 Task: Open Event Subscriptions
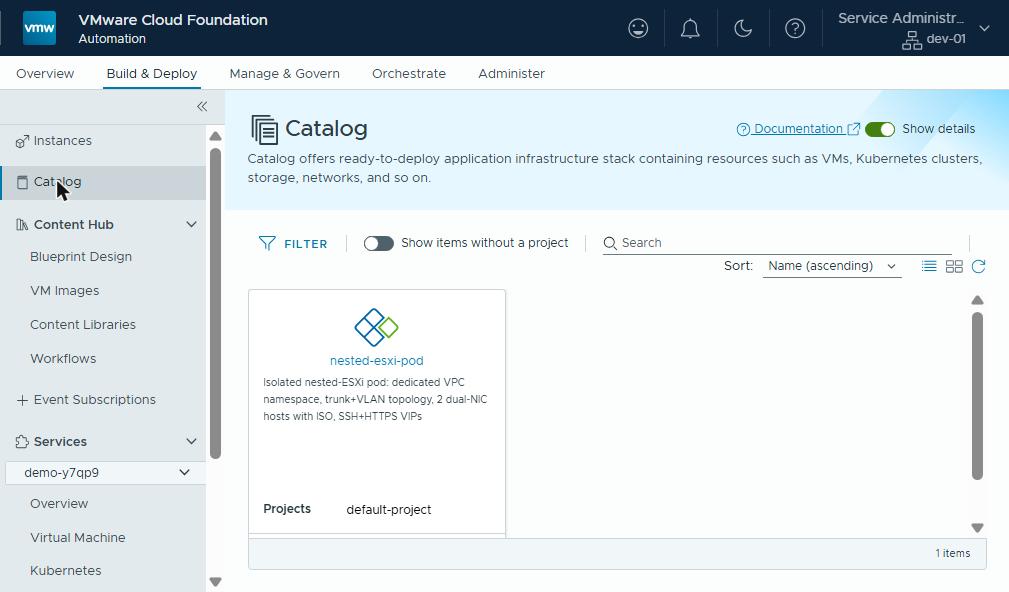coord(95,400)
